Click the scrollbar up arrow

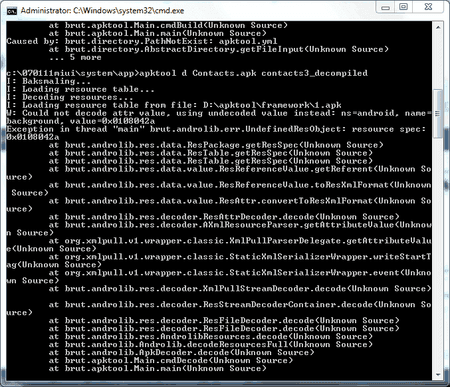(x=438, y=27)
